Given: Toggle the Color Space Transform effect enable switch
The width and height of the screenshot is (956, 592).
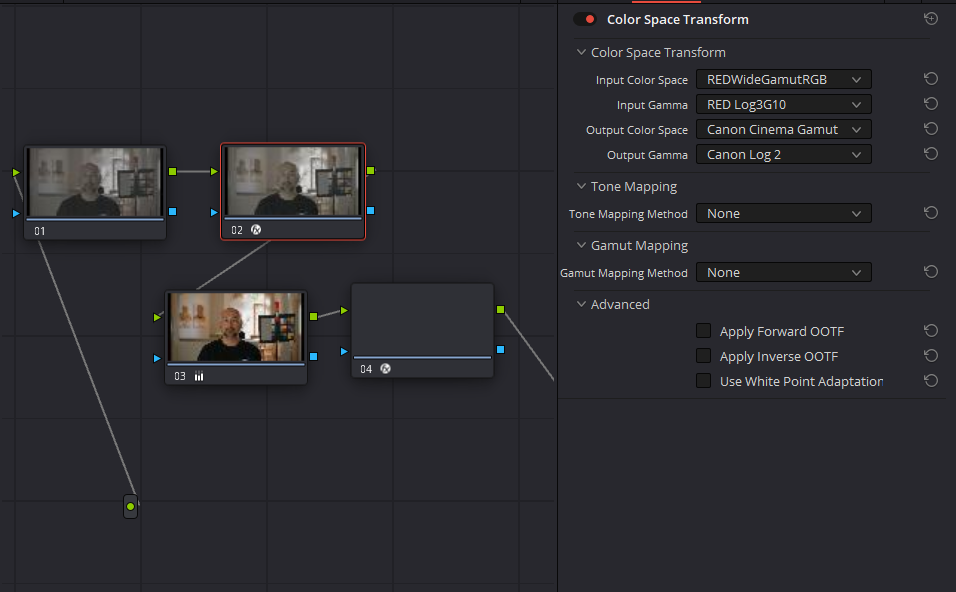Looking at the screenshot, I should 585,20.
